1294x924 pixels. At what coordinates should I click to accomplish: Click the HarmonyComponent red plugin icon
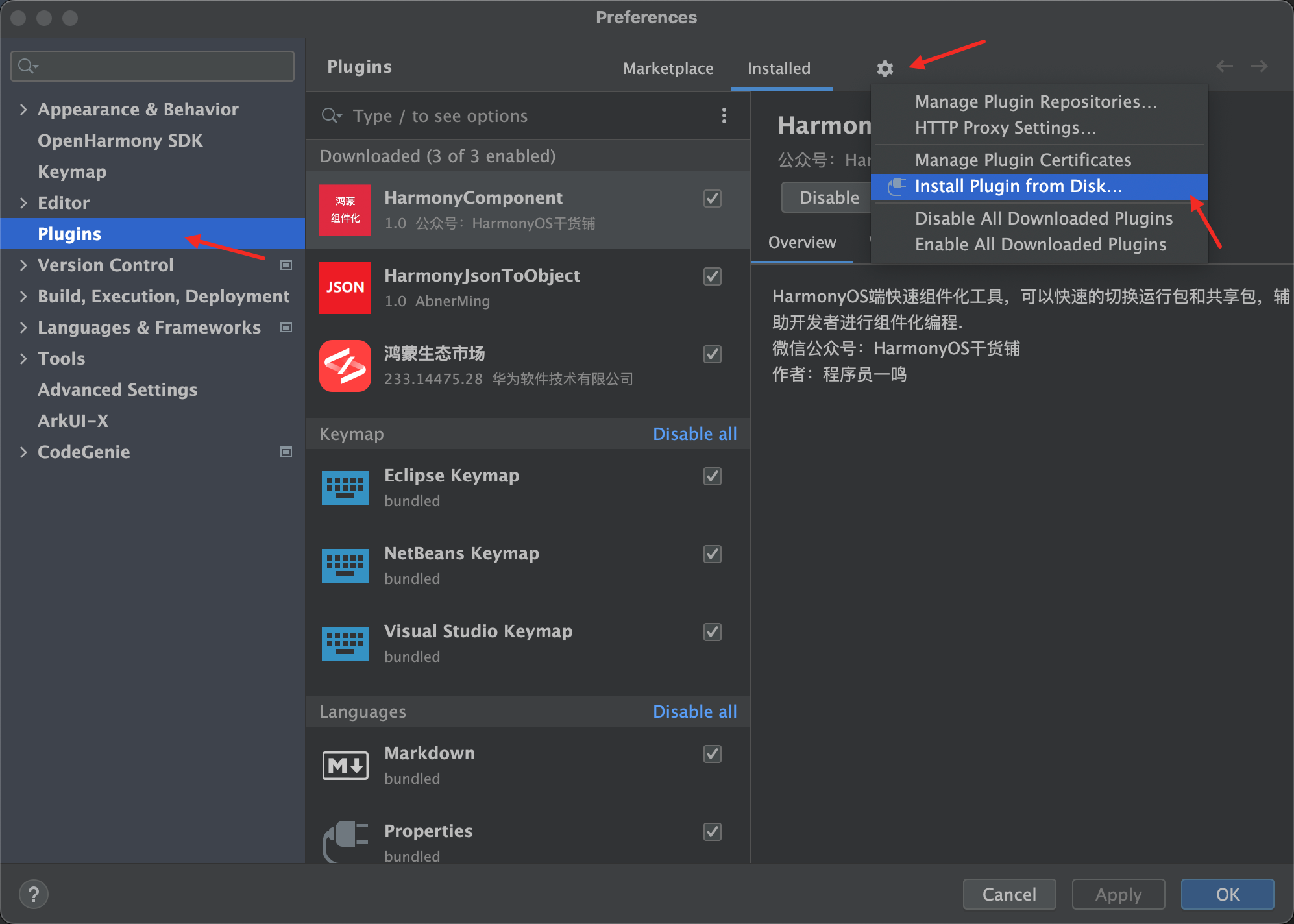pos(345,210)
